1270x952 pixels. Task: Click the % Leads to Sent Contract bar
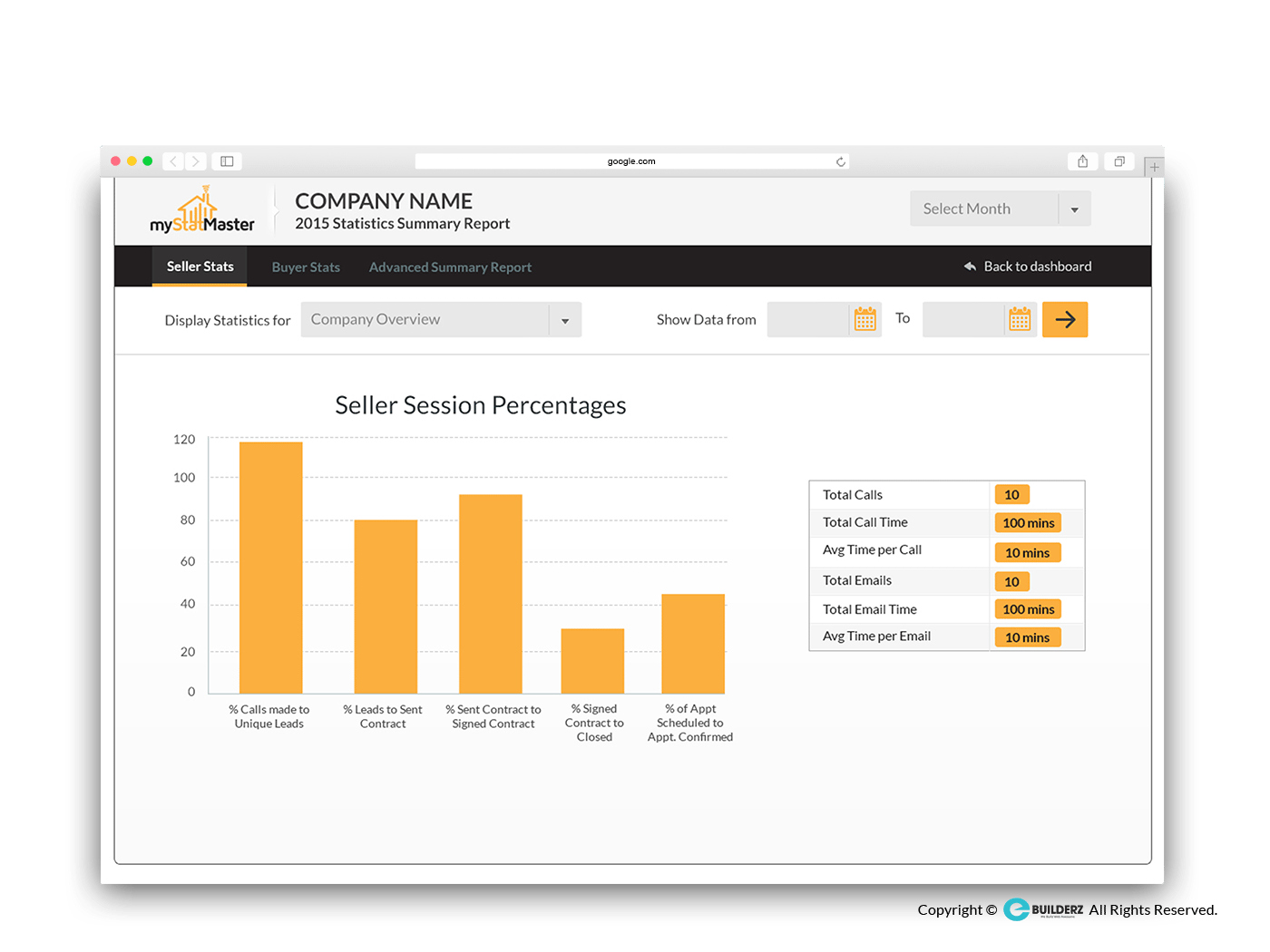click(386, 607)
